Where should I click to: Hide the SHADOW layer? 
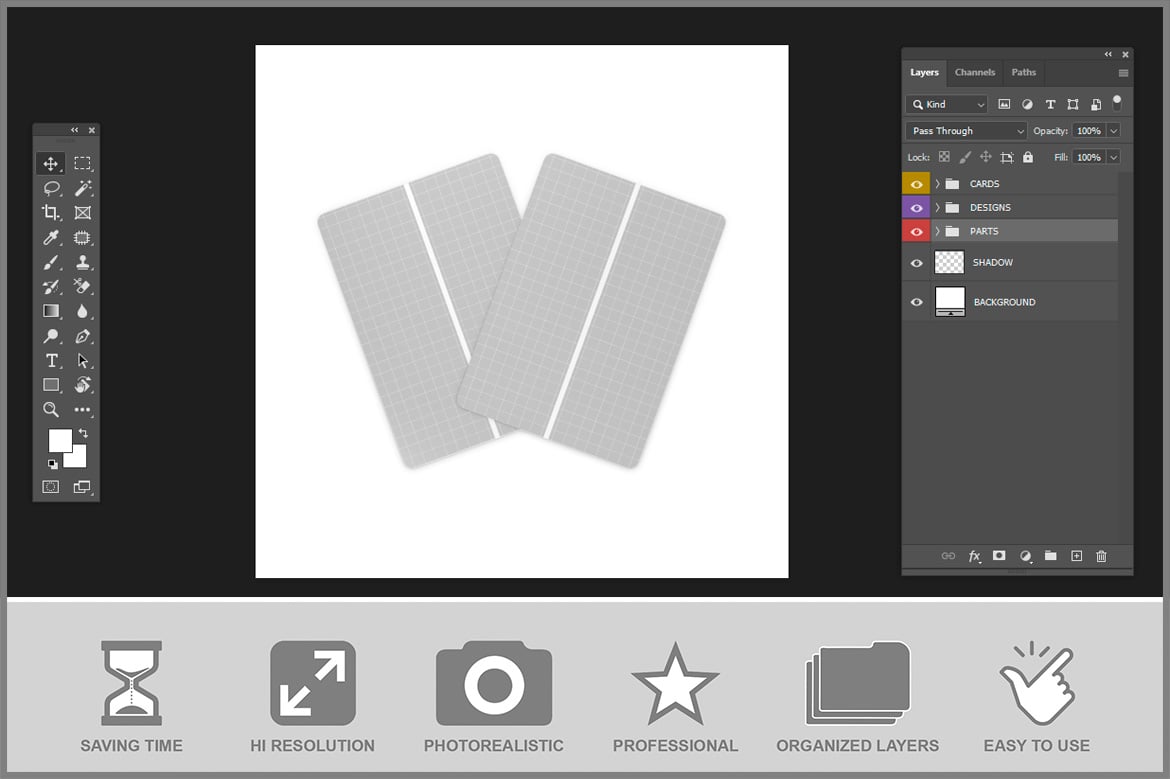point(916,263)
